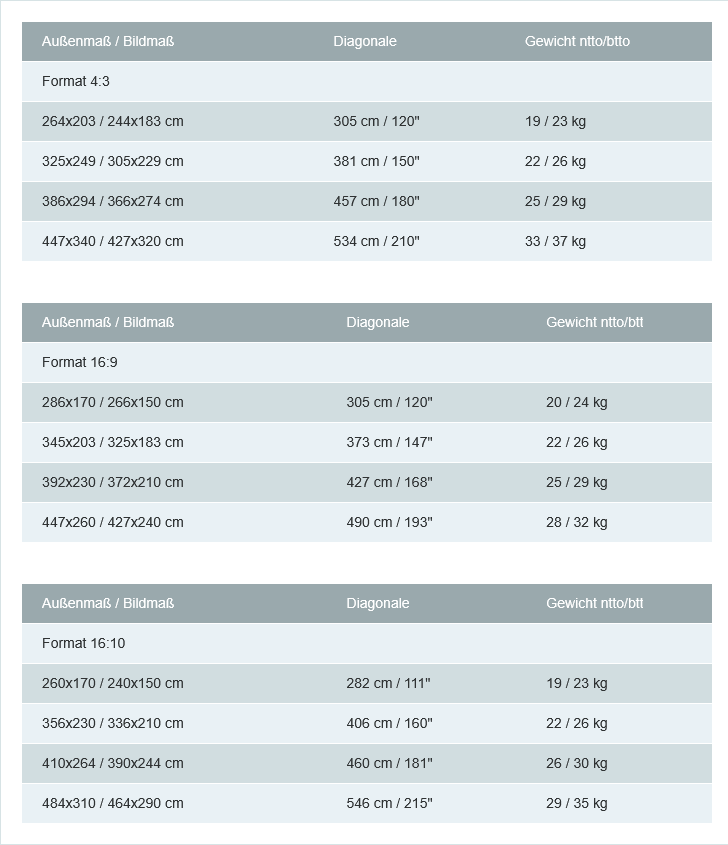Viewport: 728px width, 845px height.
Task: Select the "286x170 / 266x150 cm" dimension cell
Action: click(113, 402)
